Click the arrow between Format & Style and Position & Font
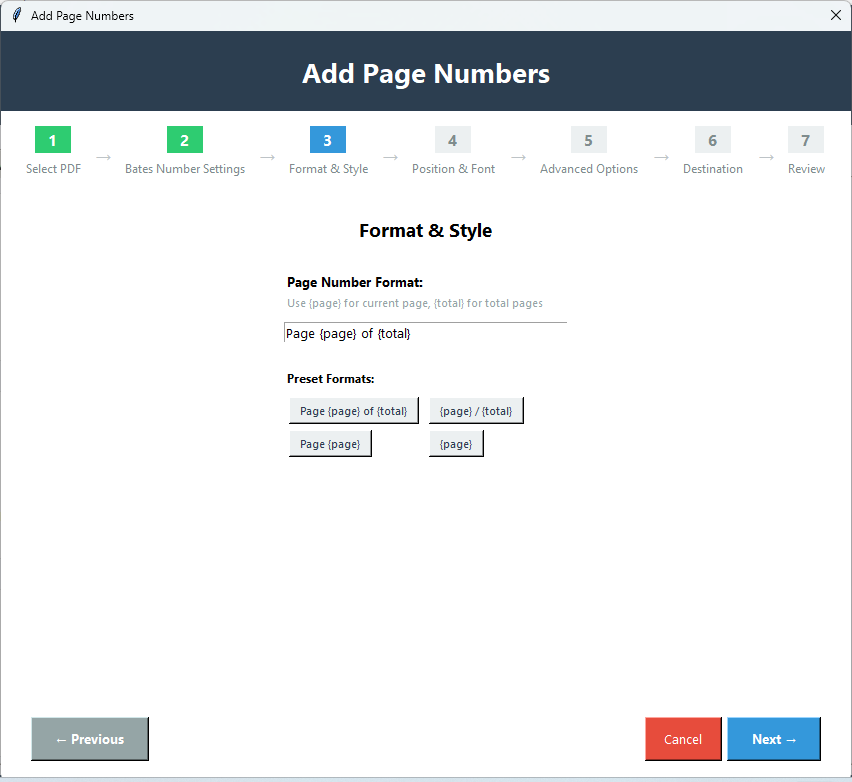This screenshot has height=782, width=852. point(390,157)
